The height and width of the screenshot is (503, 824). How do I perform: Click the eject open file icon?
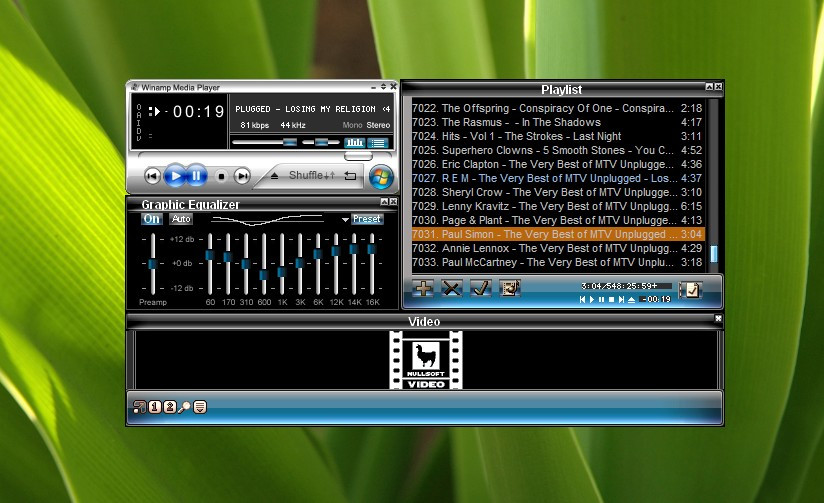[x=274, y=176]
